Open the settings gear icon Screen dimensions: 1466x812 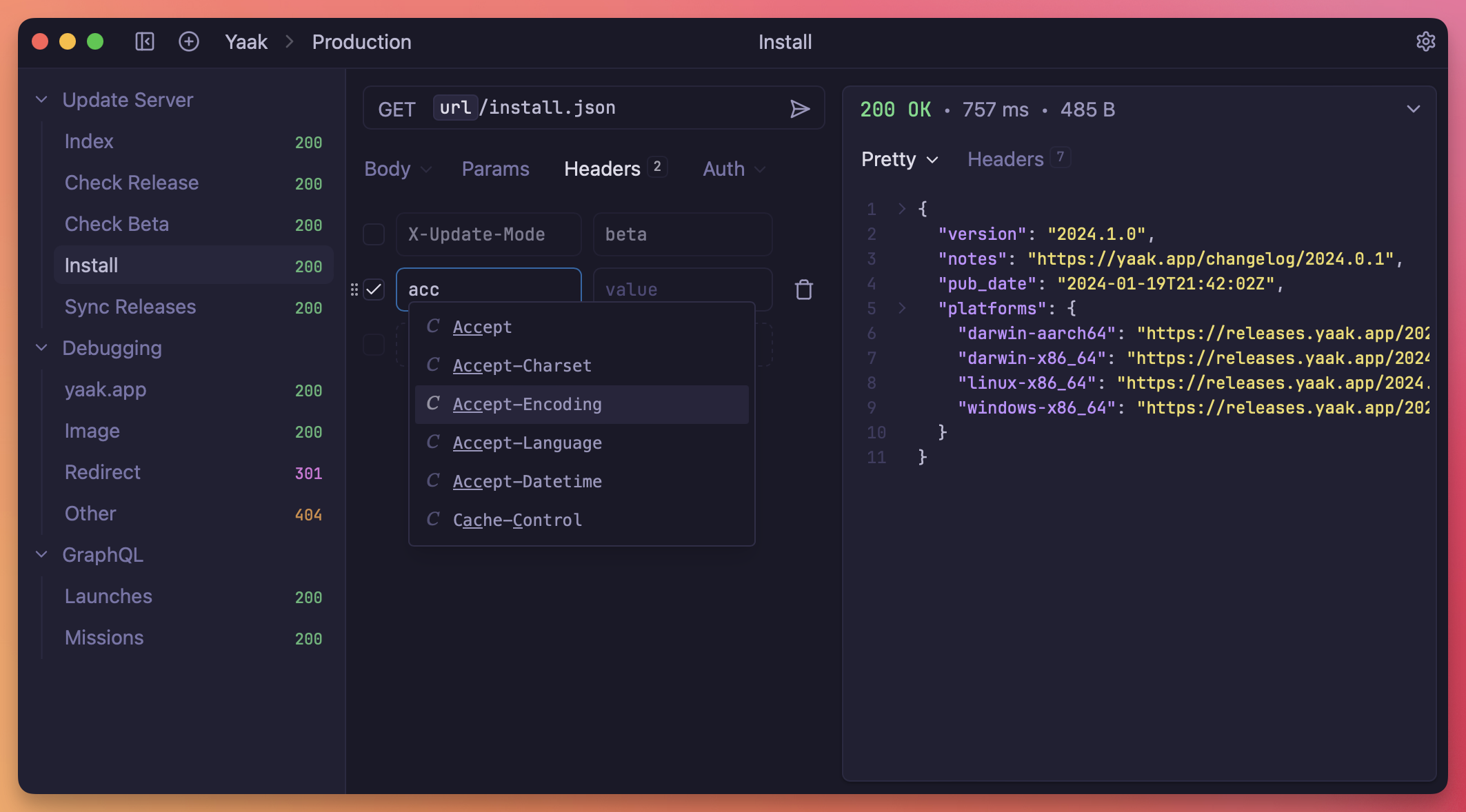[x=1425, y=42]
